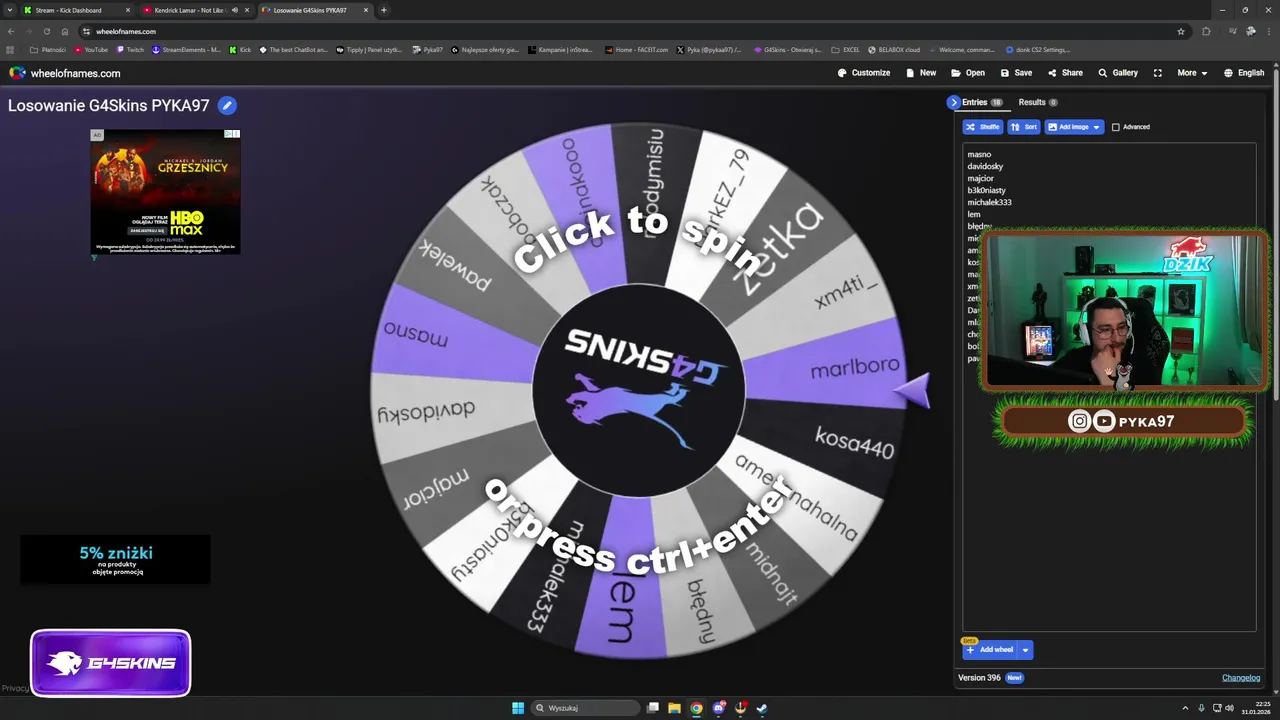Open a saved wheel via Open

click(x=968, y=73)
